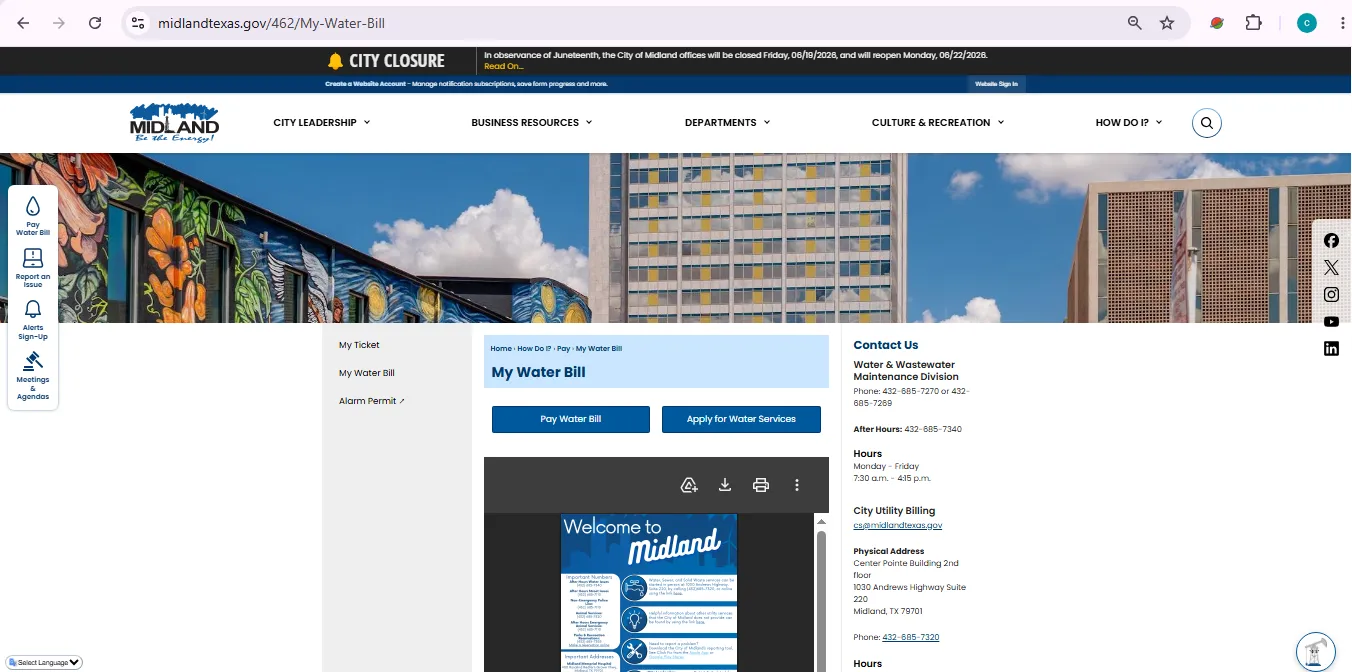Screen dimensions: 1352x672
Task: Expand the How Do I? menu
Action: click(1129, 123)
